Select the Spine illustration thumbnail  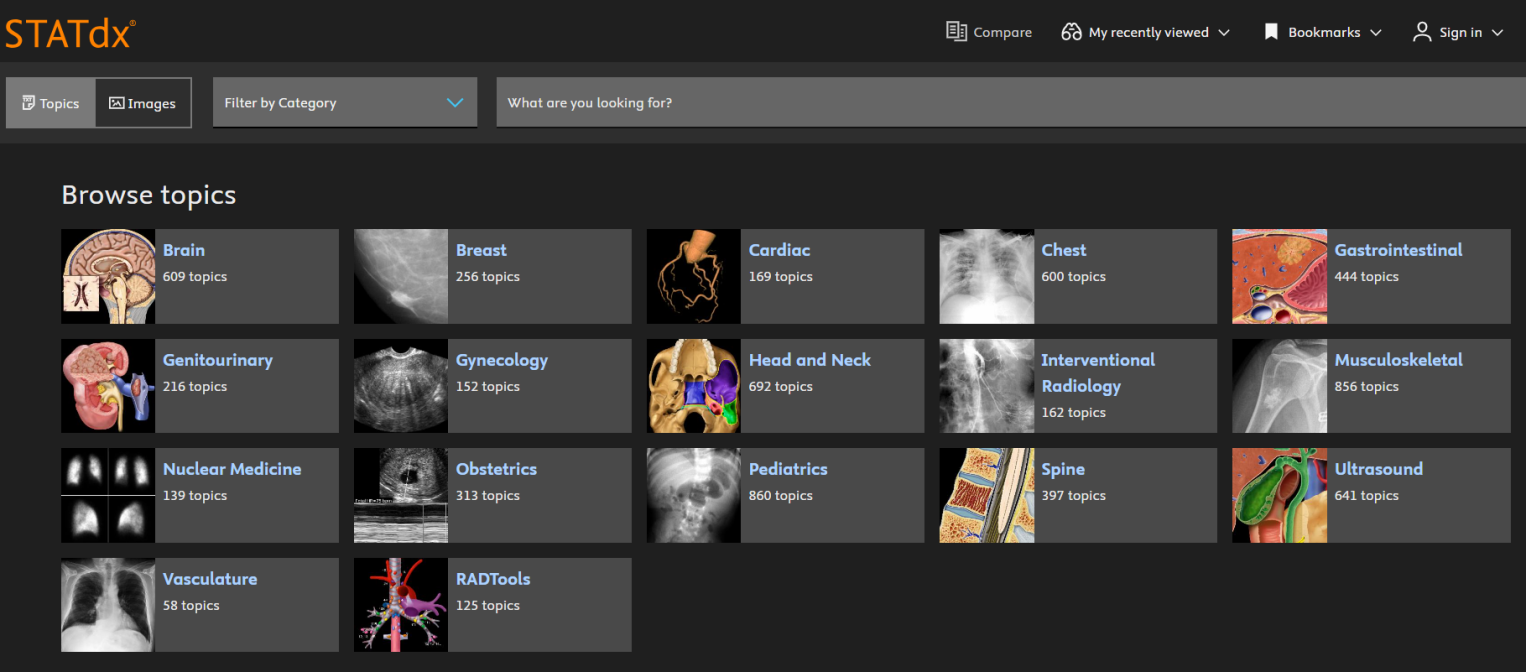click(986, 495)
